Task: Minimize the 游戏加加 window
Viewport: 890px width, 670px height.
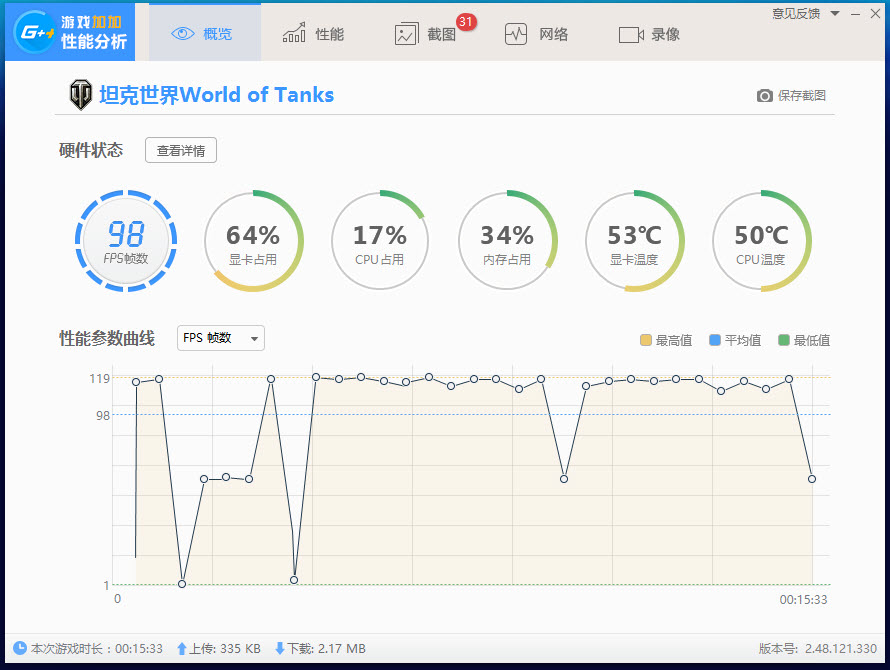Action: point(855,14)
